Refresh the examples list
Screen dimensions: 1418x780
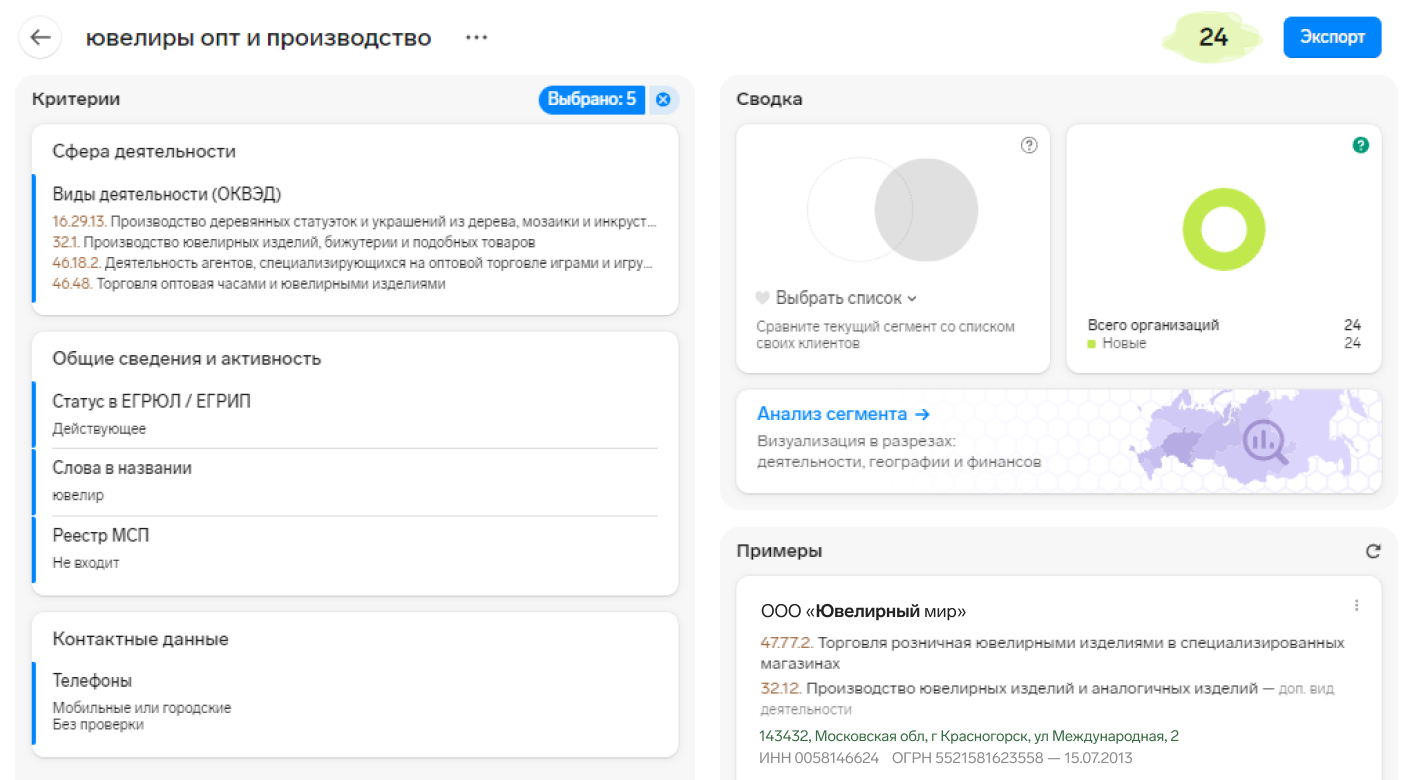coord(1373,551)
